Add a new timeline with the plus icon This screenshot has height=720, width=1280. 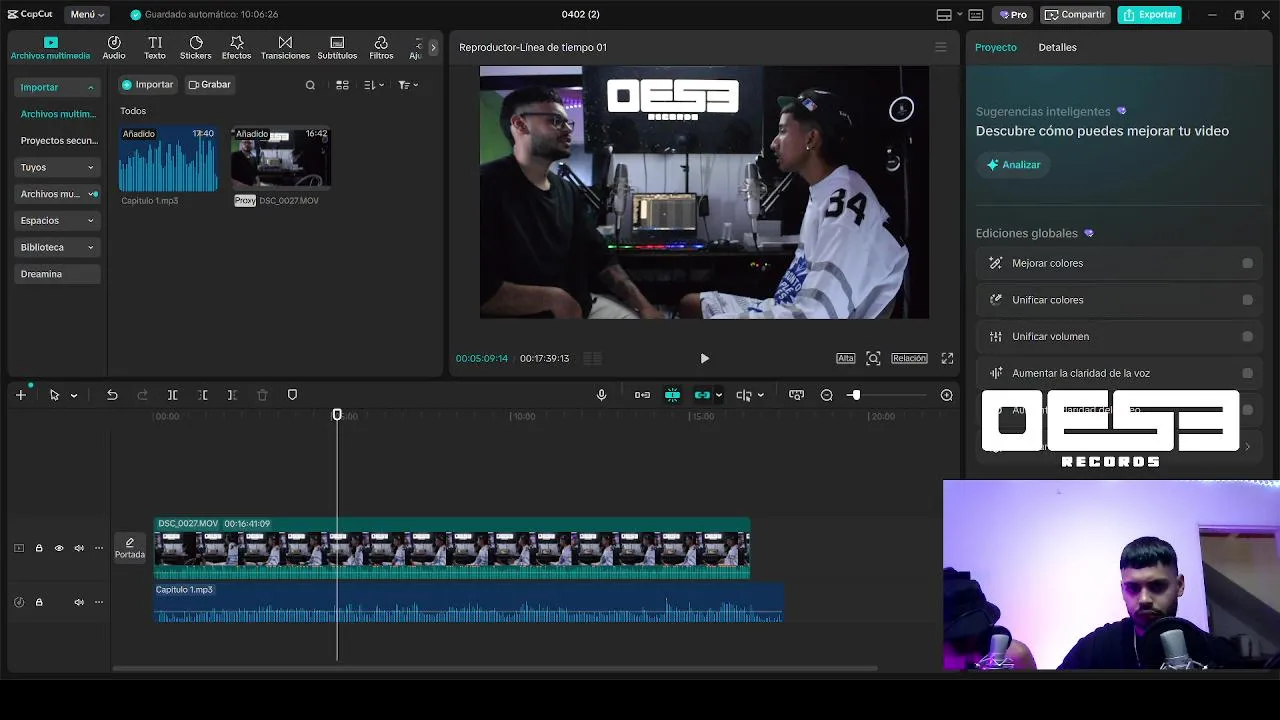(x=20, y=395)
